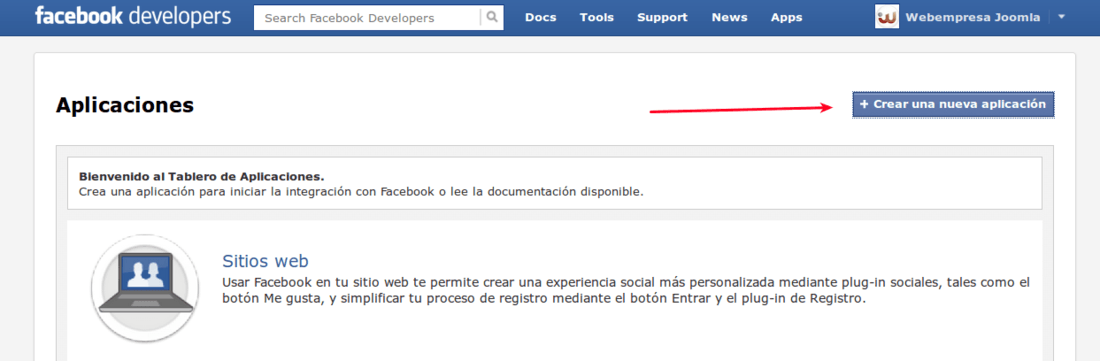Click the Aplicaciones page heading
Image resolution: width=1100 pixels, height=361 pixels.
pos(124,105)
